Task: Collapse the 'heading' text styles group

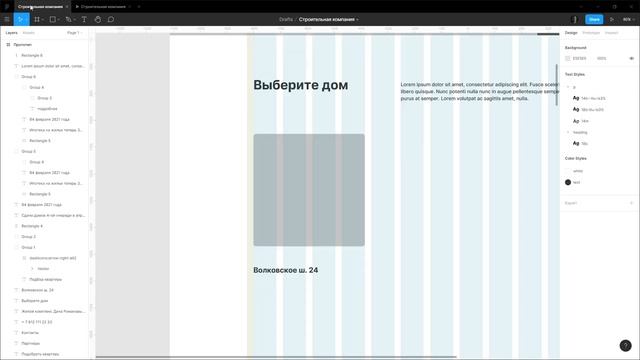Action: (x=568, y=132)
